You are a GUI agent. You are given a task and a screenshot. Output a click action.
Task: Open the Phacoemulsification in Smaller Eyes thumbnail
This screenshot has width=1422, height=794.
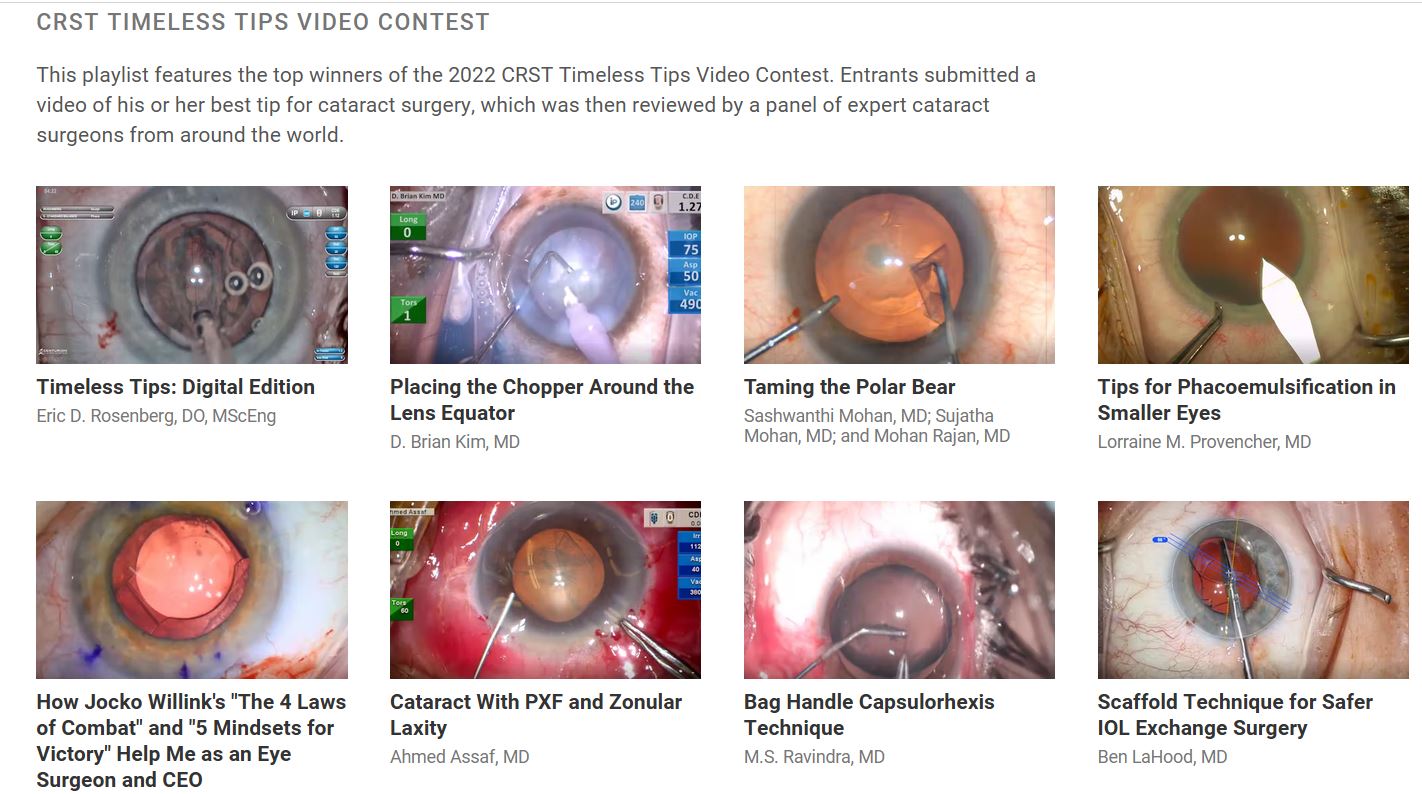coord(1253,275)
